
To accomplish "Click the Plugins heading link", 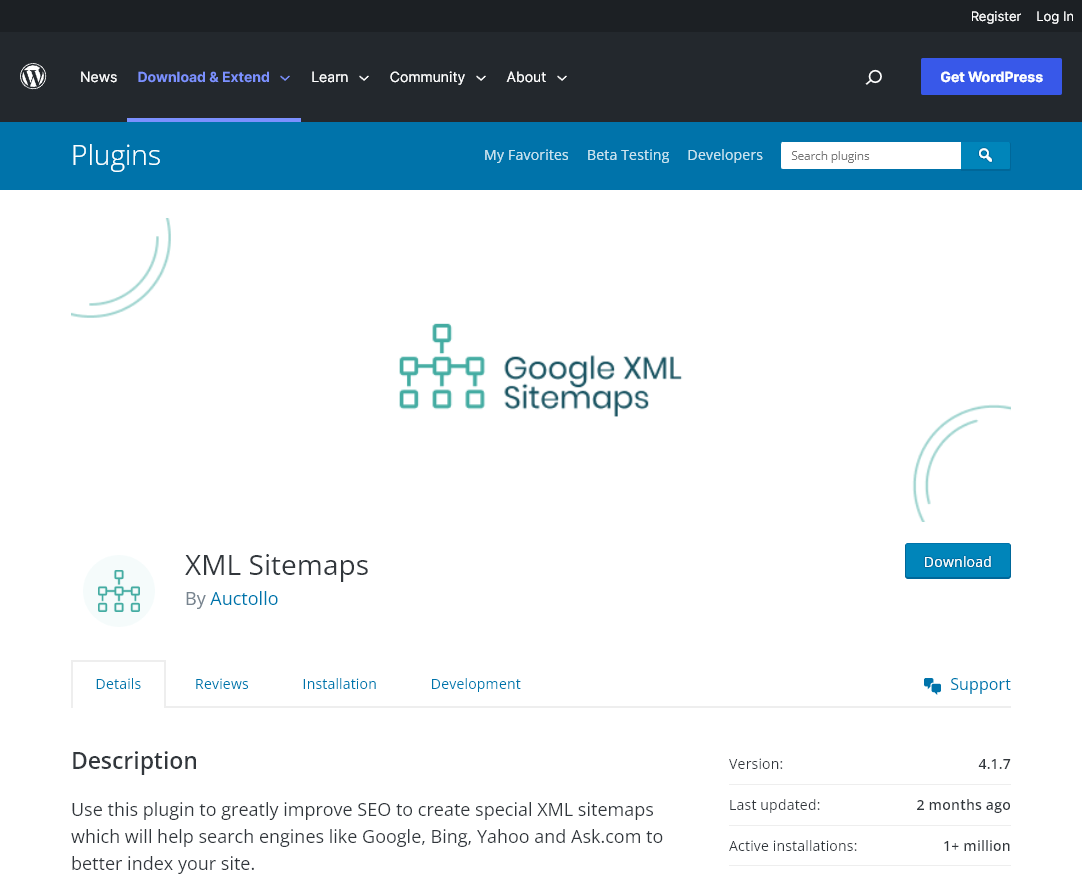I will click(x=115, y=155).
